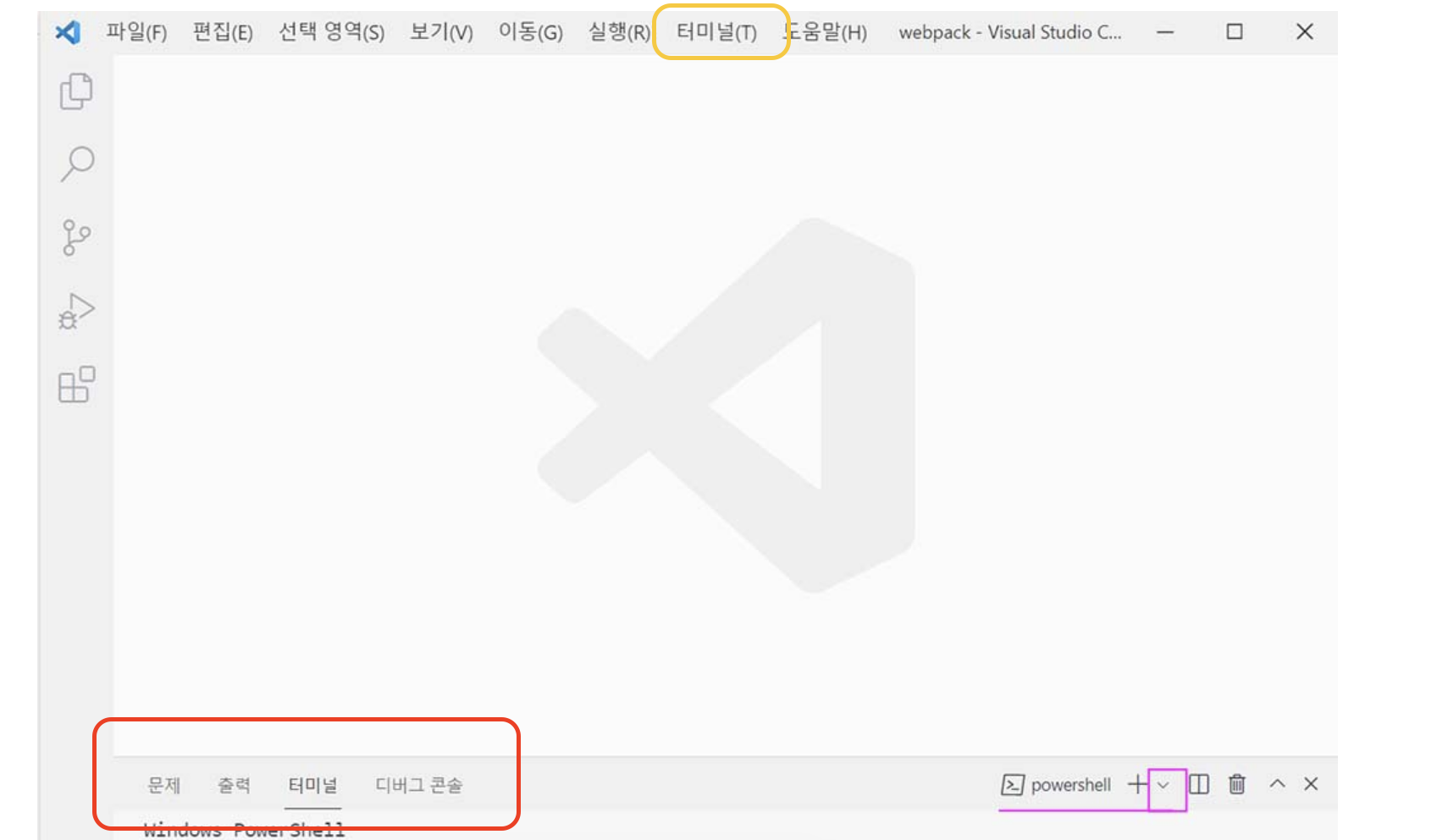
Task: Close the Visual Studio Code window
Action: point(1304,32)
